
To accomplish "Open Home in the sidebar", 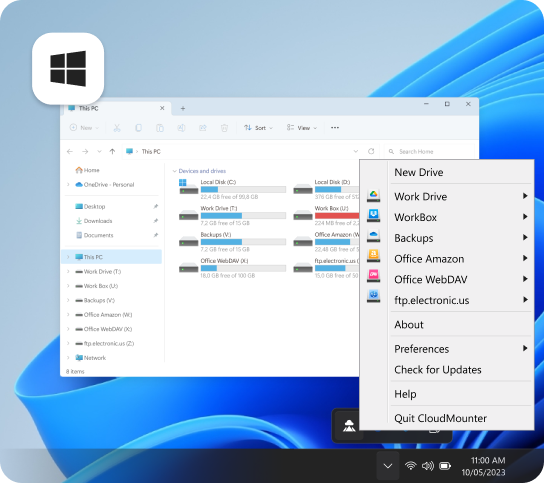I will tap(87, 170).
